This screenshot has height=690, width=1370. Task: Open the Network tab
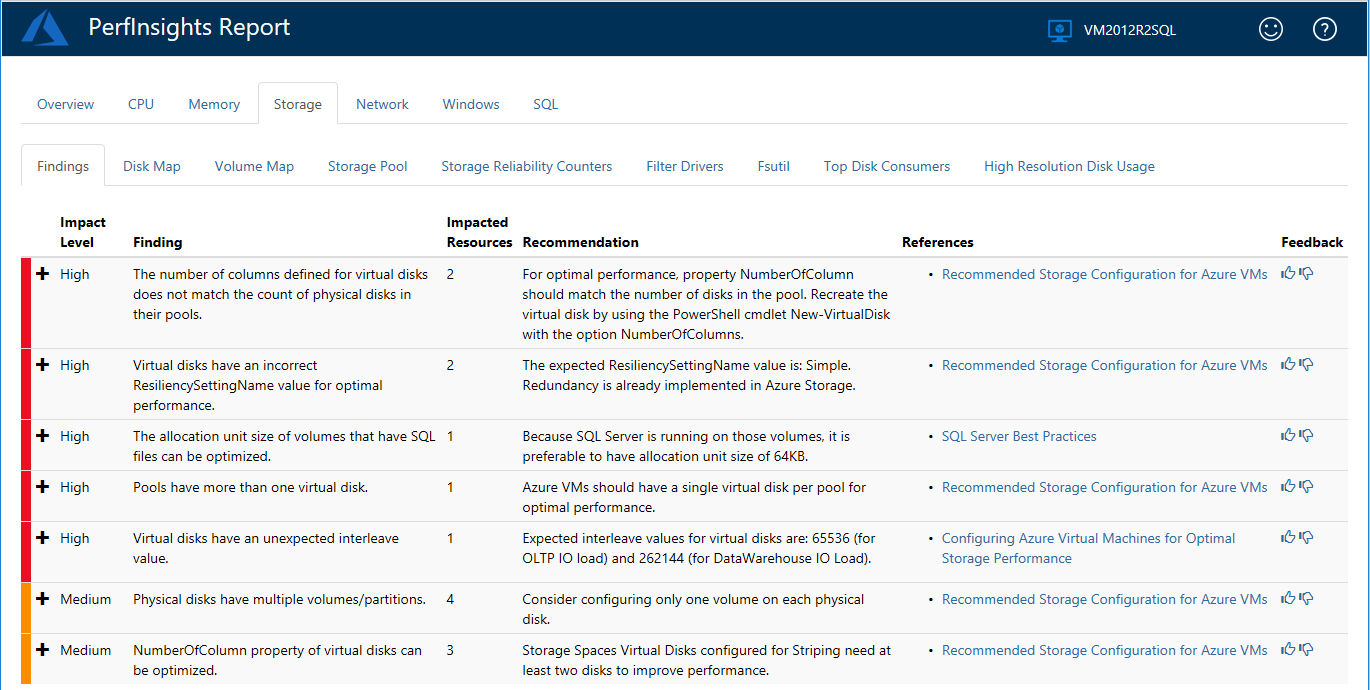pyautogui.click(x=382, y=104)
